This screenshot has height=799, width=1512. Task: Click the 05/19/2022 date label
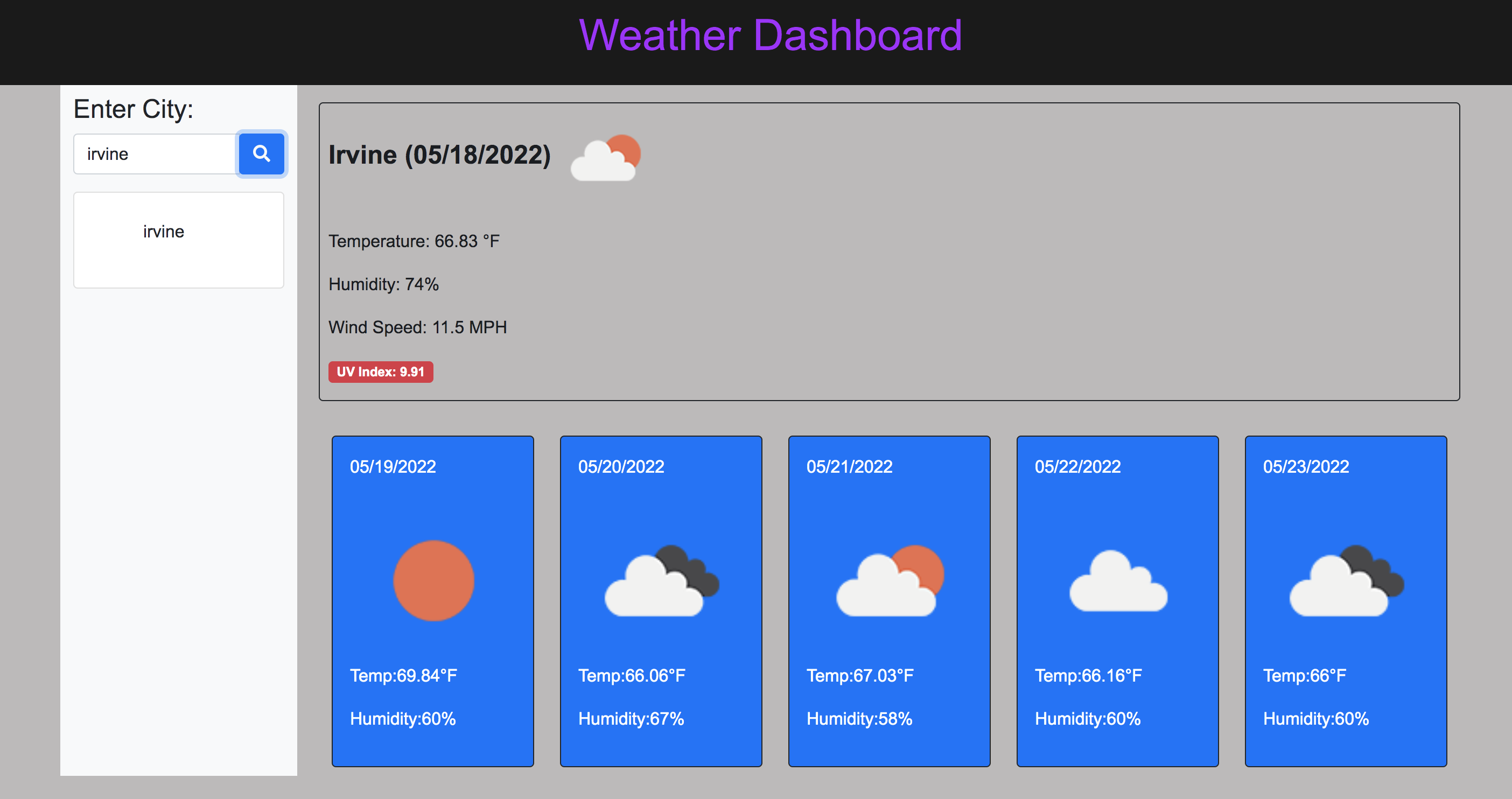(393, 467)
